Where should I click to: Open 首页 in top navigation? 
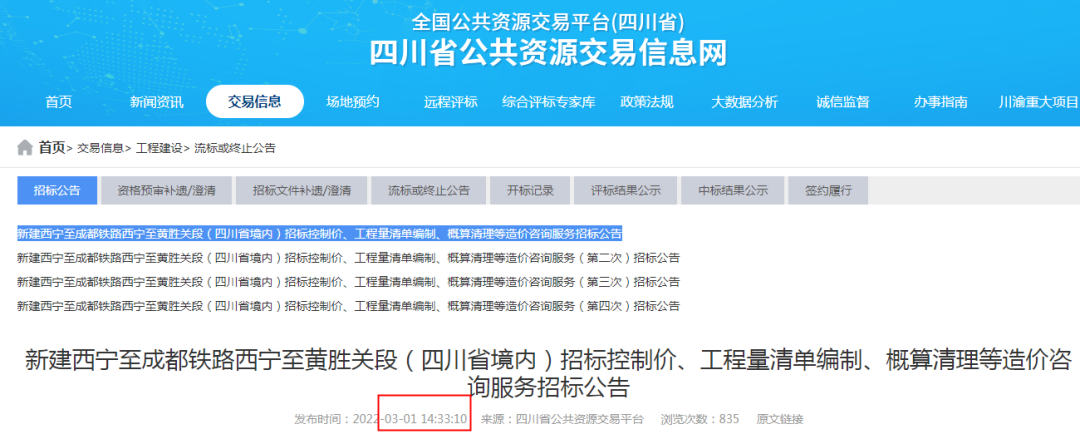point(59,102)
